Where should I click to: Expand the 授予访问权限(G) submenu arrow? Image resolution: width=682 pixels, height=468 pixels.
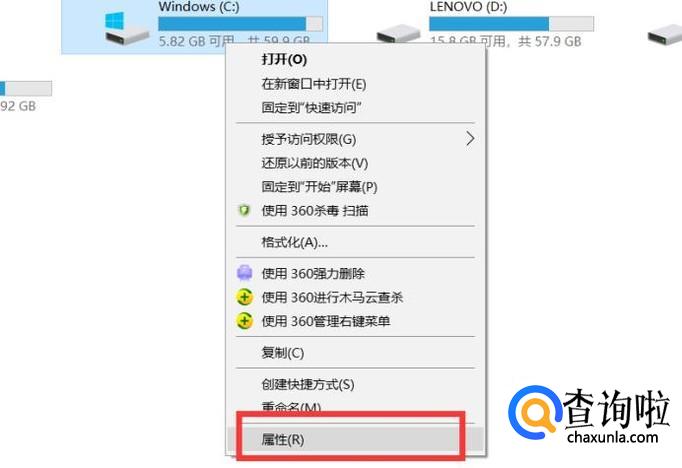[x=470, y=139]
